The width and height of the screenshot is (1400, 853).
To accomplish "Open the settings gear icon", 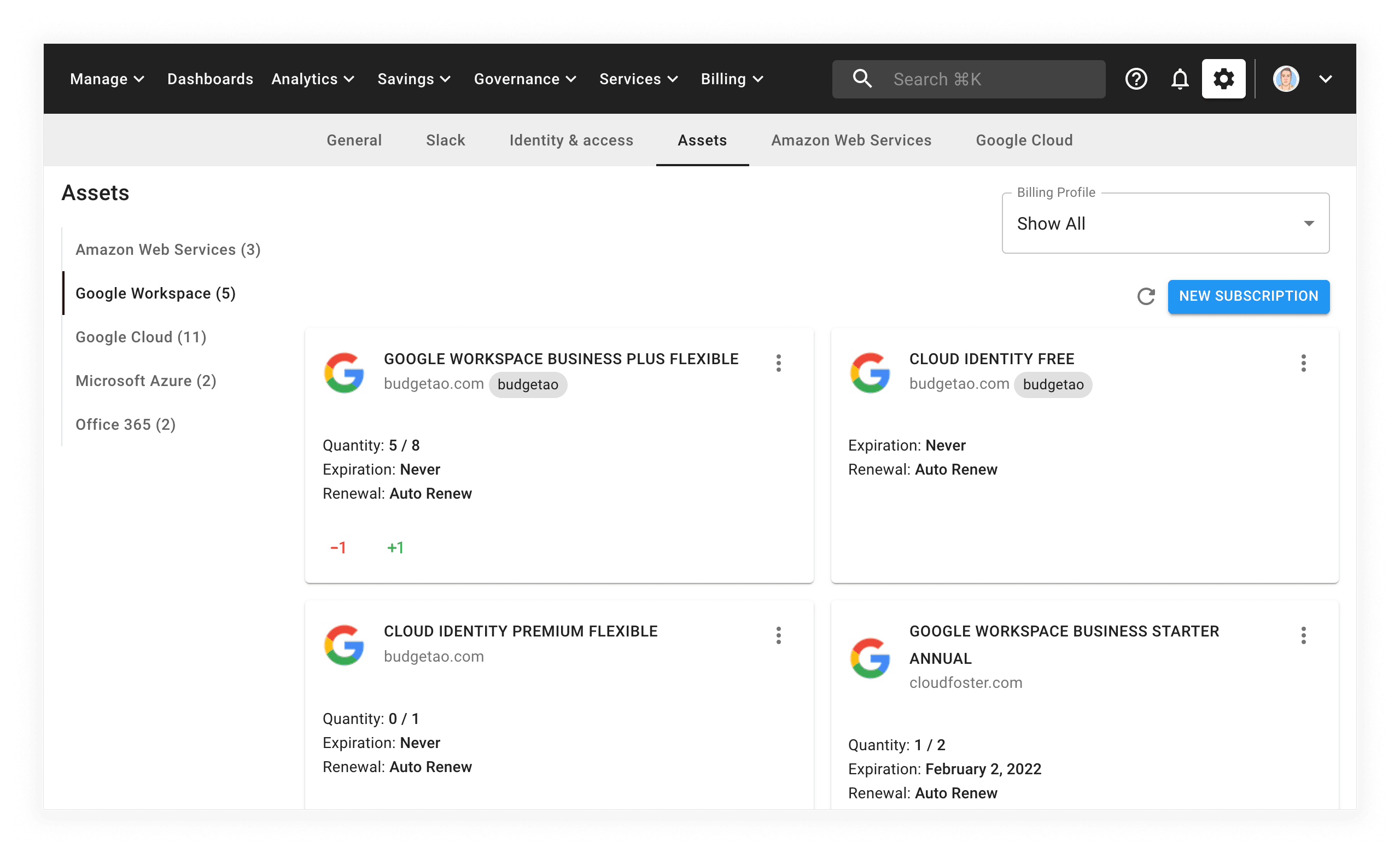I will coord(1223,79).
